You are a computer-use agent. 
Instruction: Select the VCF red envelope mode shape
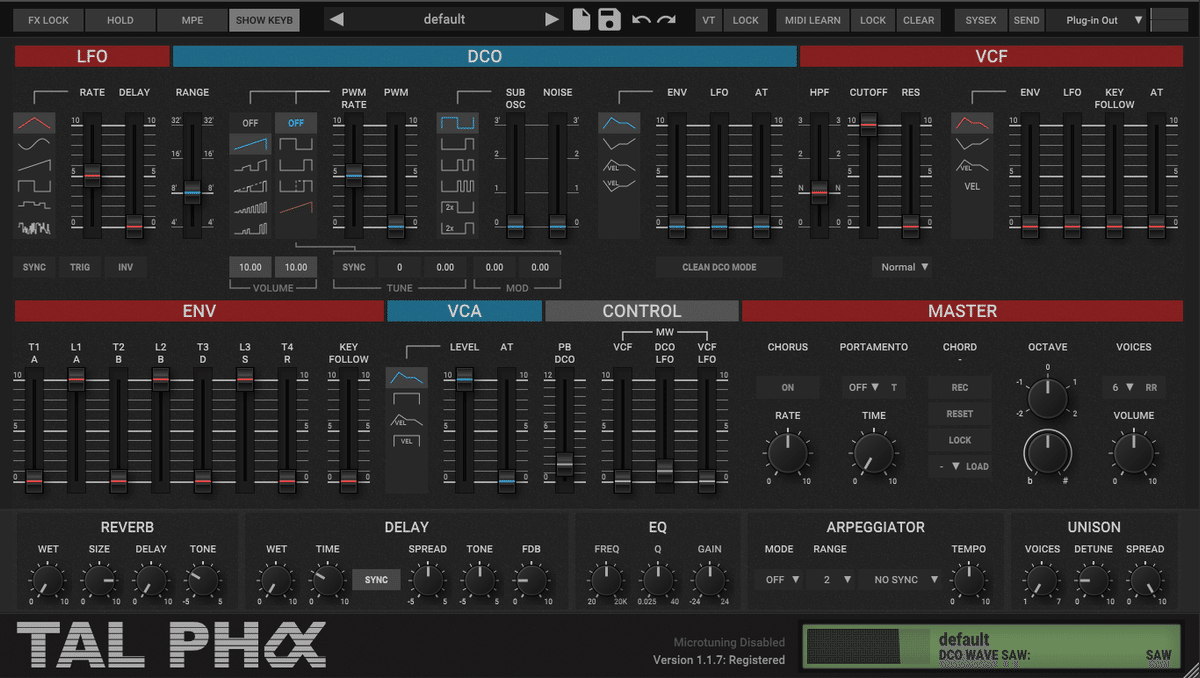coord(972,123)
